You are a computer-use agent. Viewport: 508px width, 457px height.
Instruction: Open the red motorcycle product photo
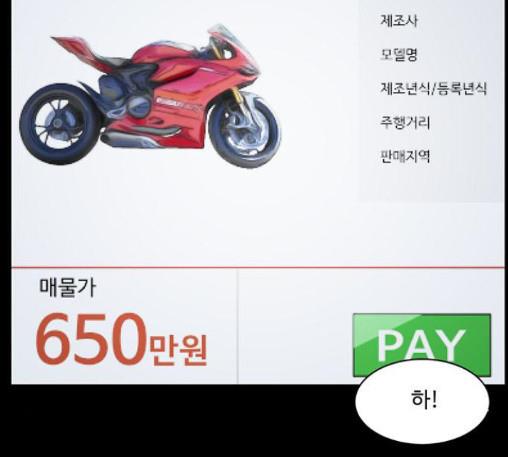coord(150,96)
